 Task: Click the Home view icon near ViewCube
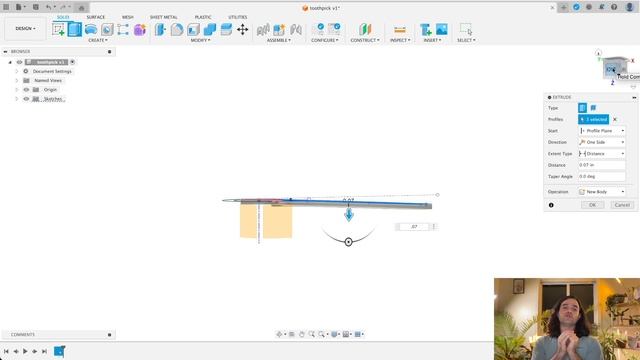[598, 53]
